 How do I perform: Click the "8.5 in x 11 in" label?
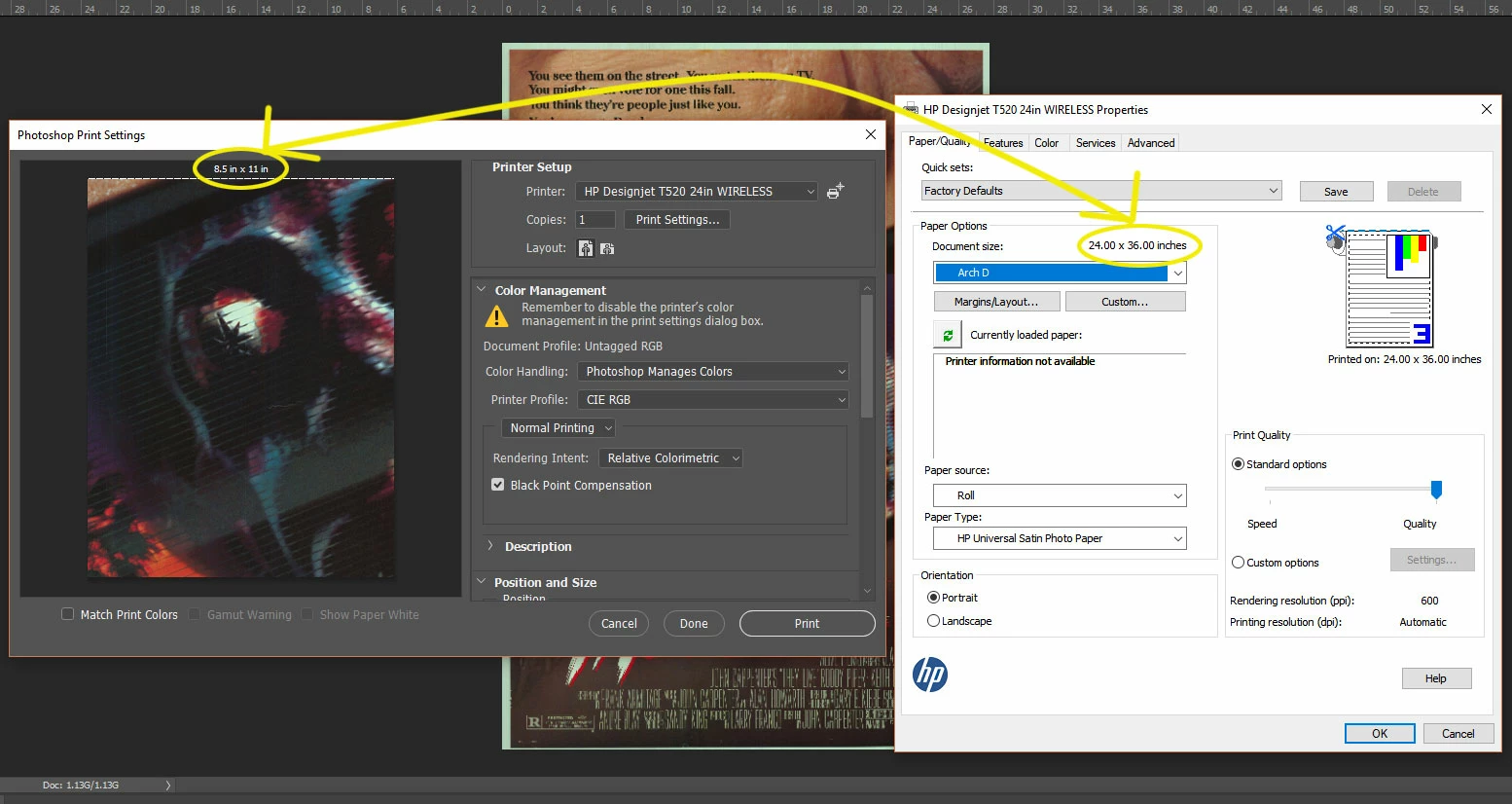click(241, 169)
